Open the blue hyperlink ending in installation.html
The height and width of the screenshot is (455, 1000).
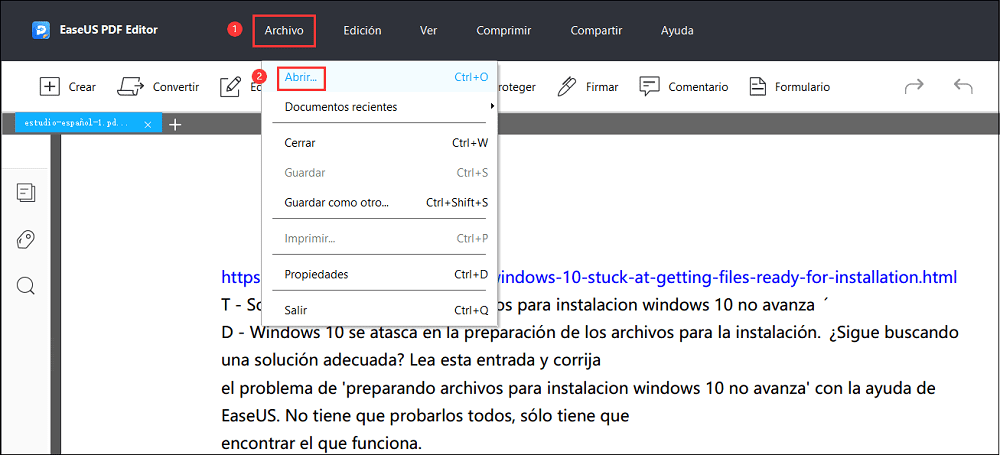coord(727,278)
